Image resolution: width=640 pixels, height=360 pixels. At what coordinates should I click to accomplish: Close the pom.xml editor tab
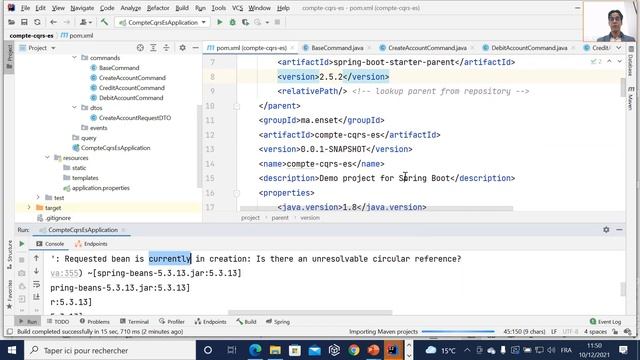(x=292, y=48)
